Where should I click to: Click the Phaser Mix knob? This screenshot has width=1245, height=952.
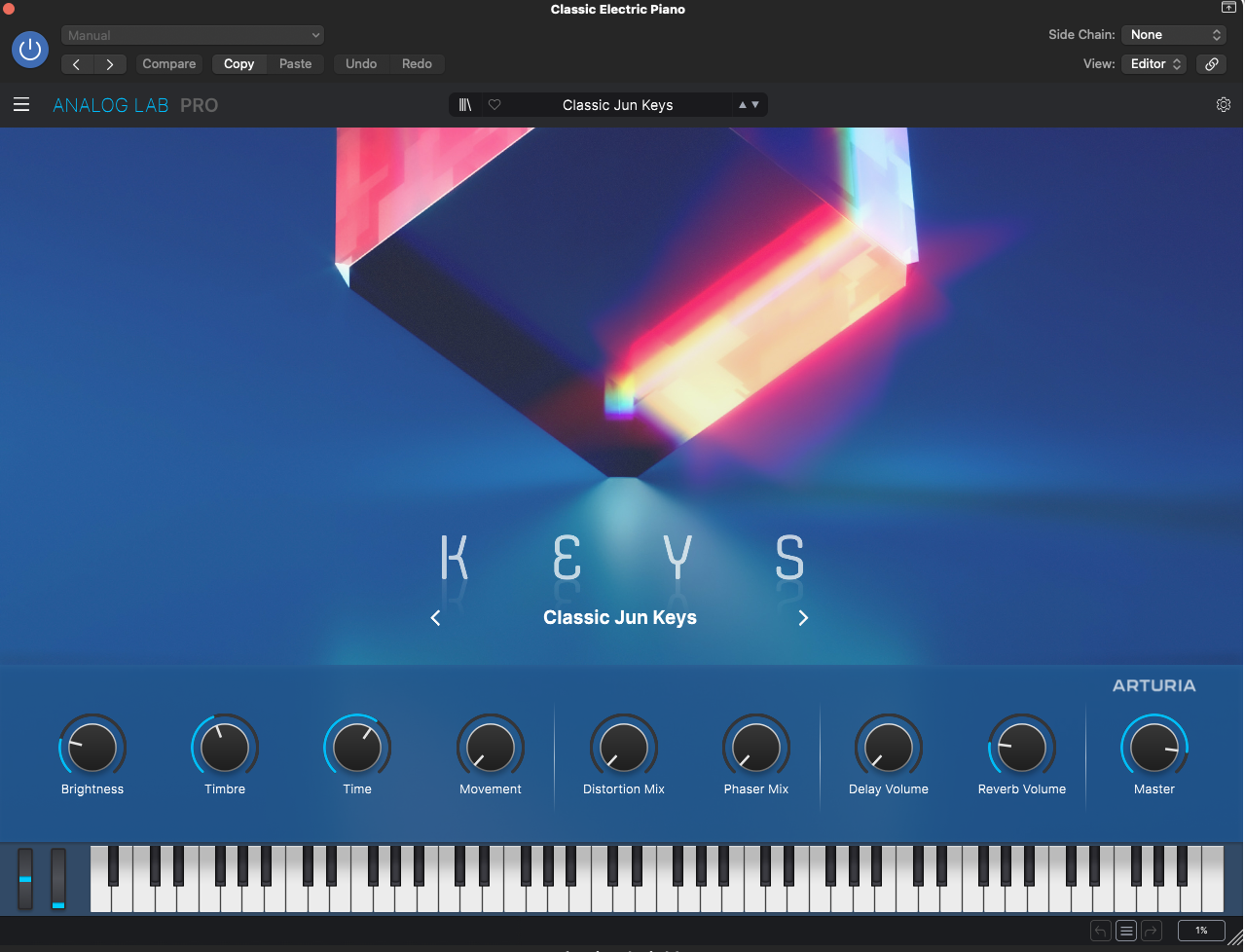[x=756, y=748]
